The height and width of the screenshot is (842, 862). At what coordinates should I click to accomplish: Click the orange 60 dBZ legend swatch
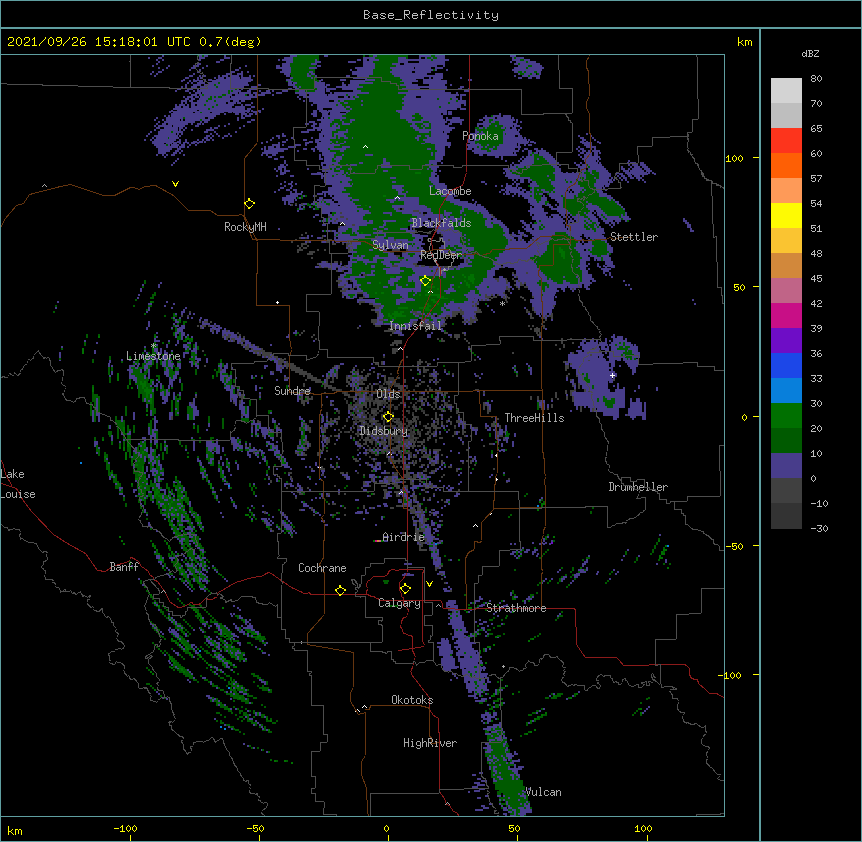(786, 165)
